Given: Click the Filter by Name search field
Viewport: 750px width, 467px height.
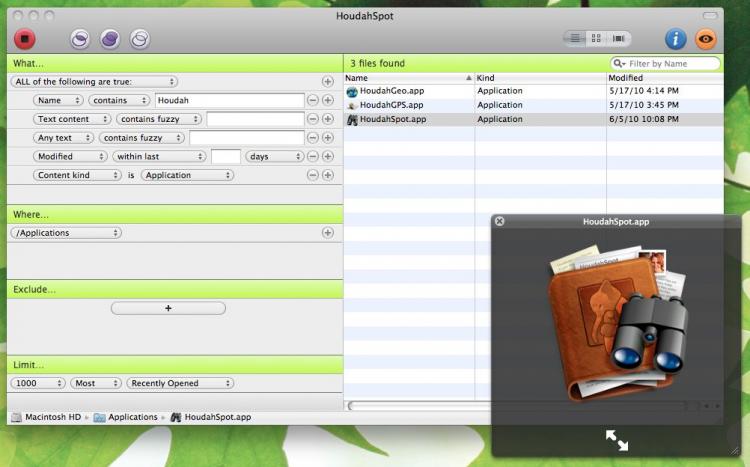Looking at the screenshot, I should pyautogui.click(x=665, y=63).
